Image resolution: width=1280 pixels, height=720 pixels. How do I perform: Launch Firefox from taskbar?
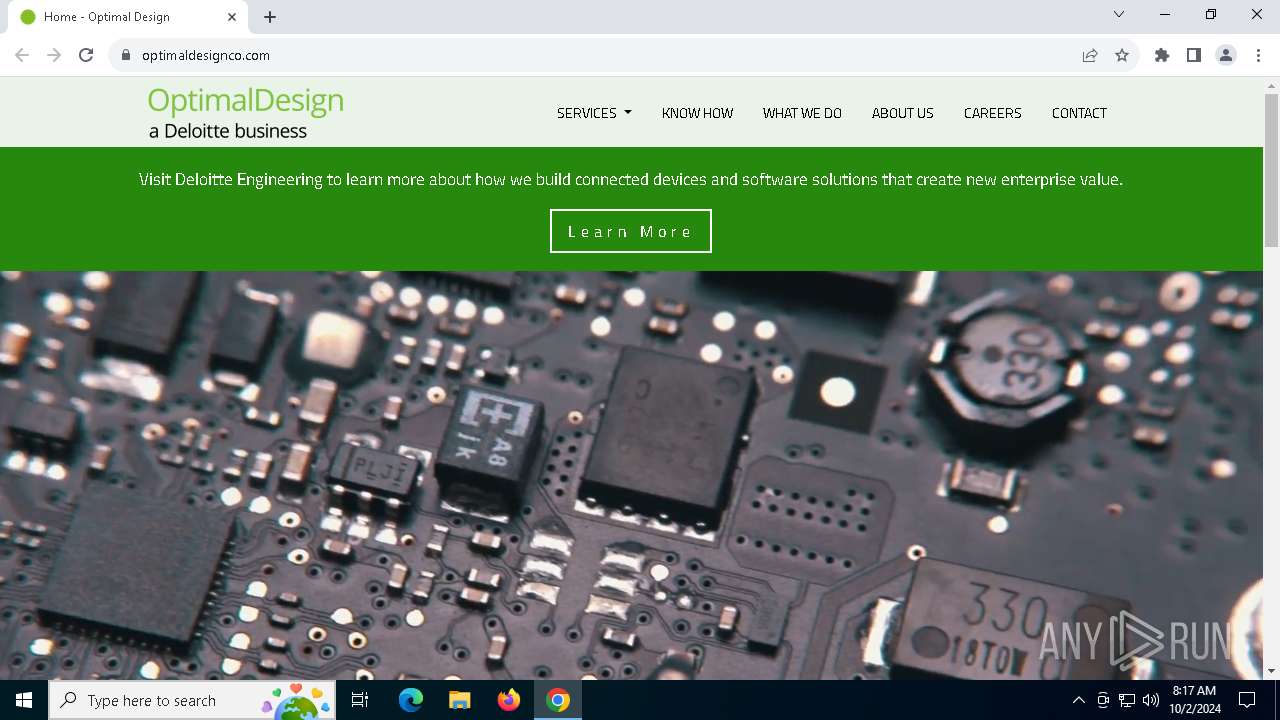509,700
